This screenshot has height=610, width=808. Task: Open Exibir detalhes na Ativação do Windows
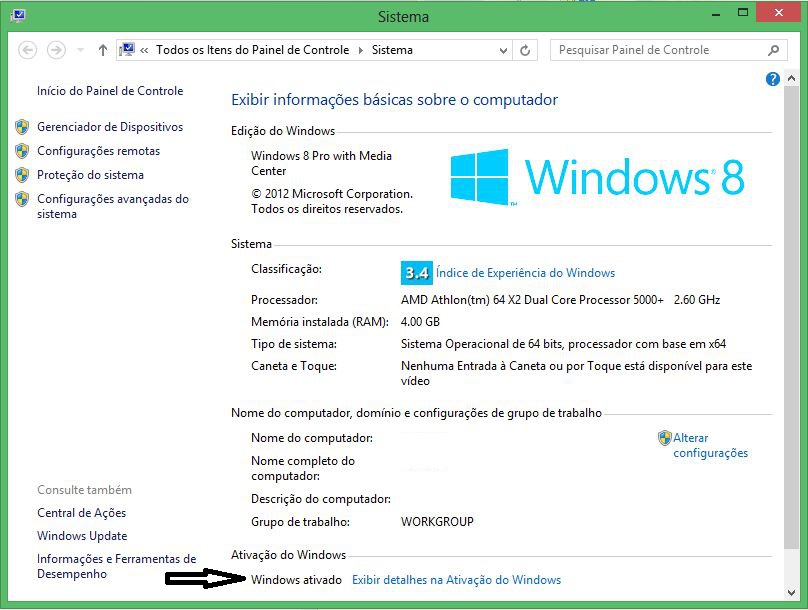(x=456, y=580)
